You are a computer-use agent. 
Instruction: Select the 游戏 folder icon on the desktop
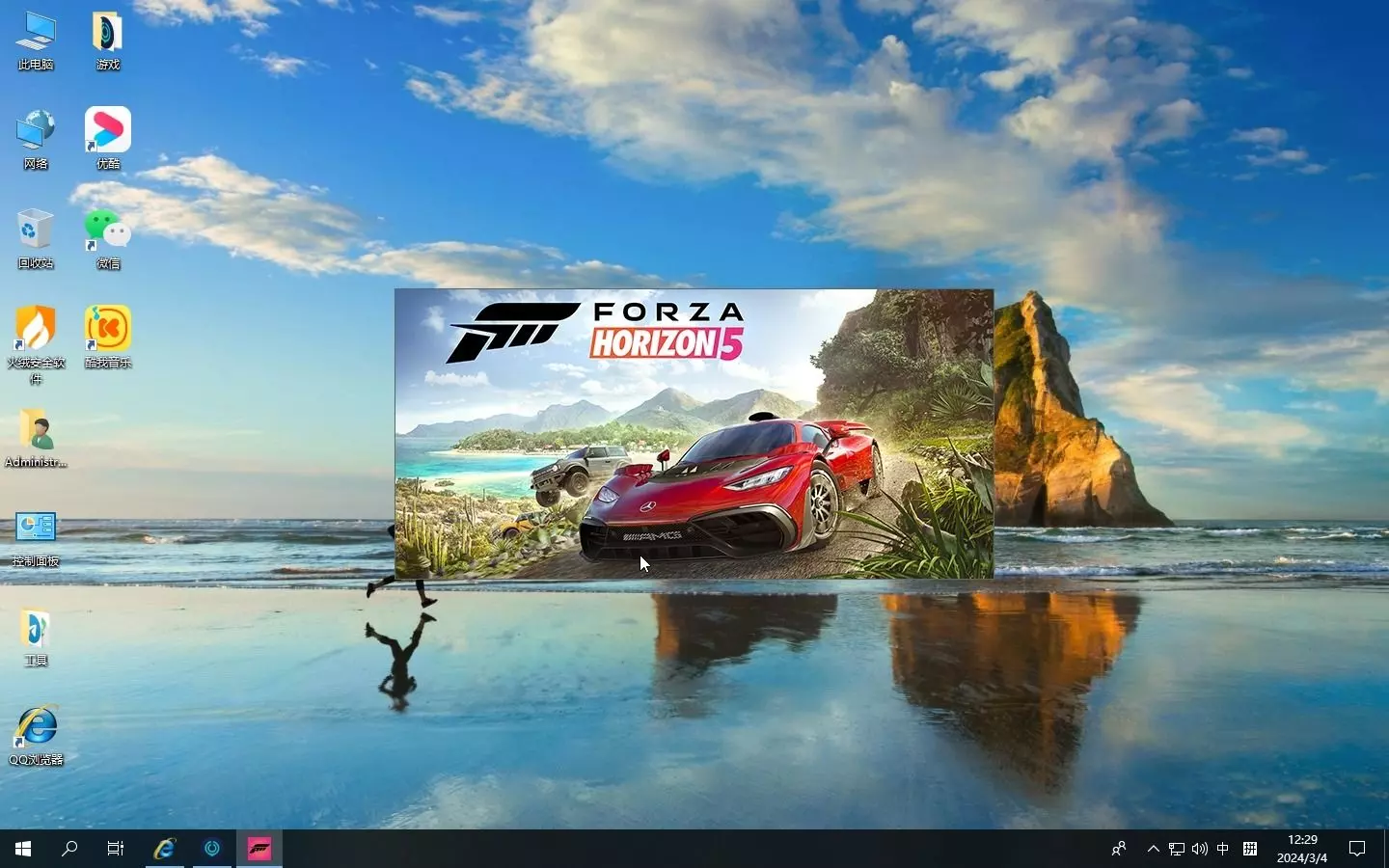click(x=108, y=41)
